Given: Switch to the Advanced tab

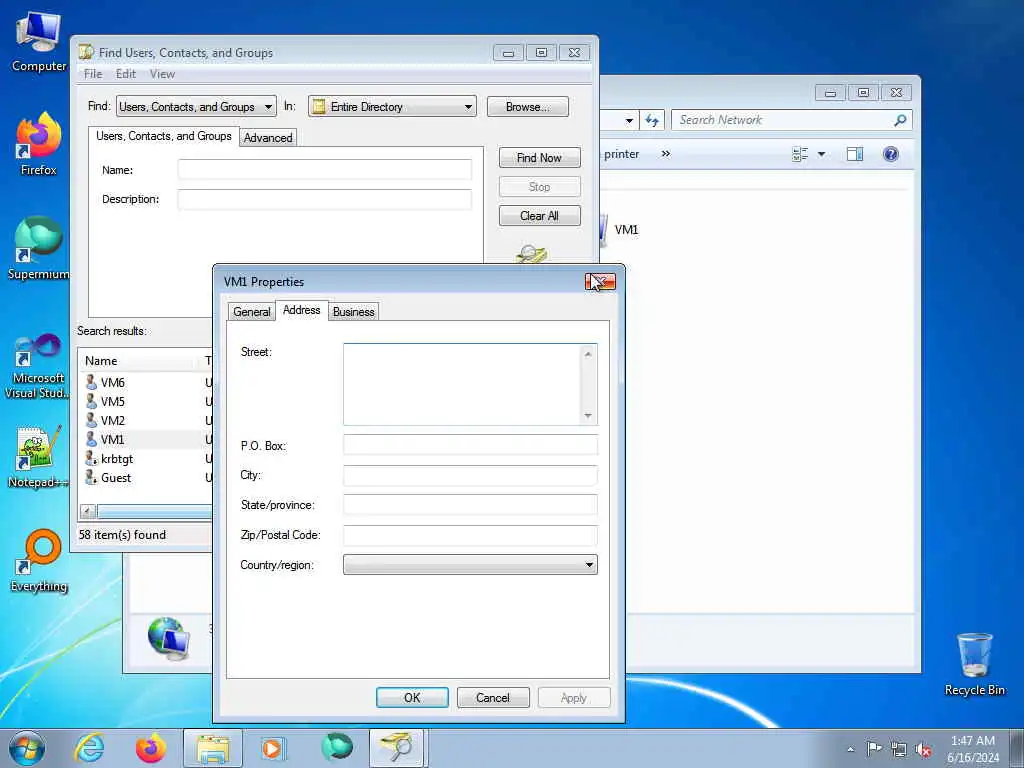Looking at the screenshot, I should click(268, 138).
